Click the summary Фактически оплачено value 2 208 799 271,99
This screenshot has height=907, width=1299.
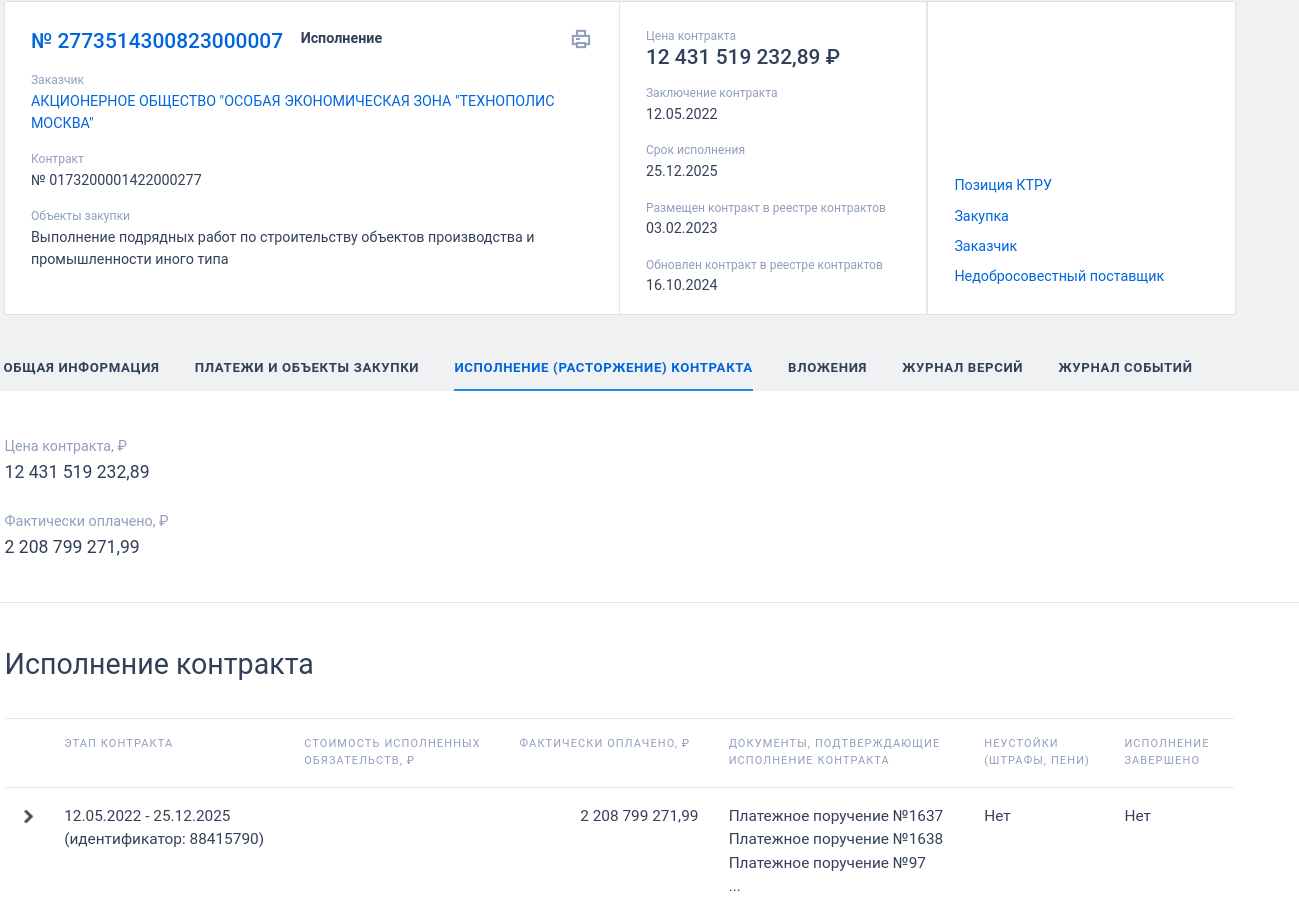point(72,547)
